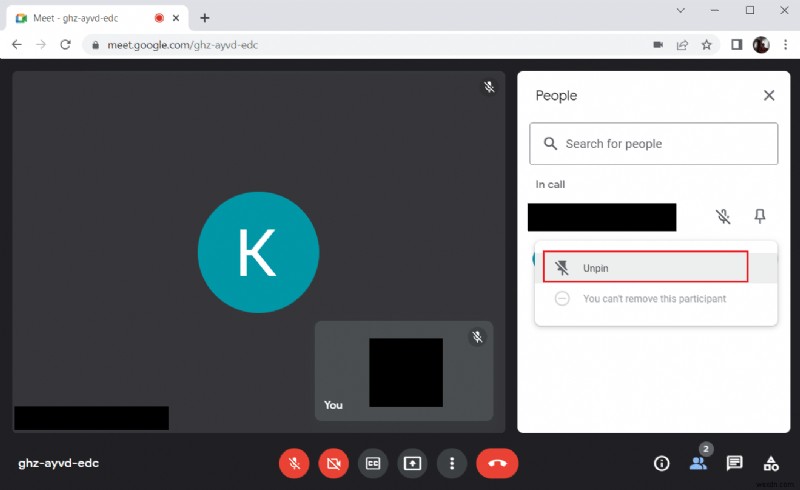The height and width of the screenshot is (490, 800).
Task: Click the muted microphone icon beside participant name
Action: (722, 216)
